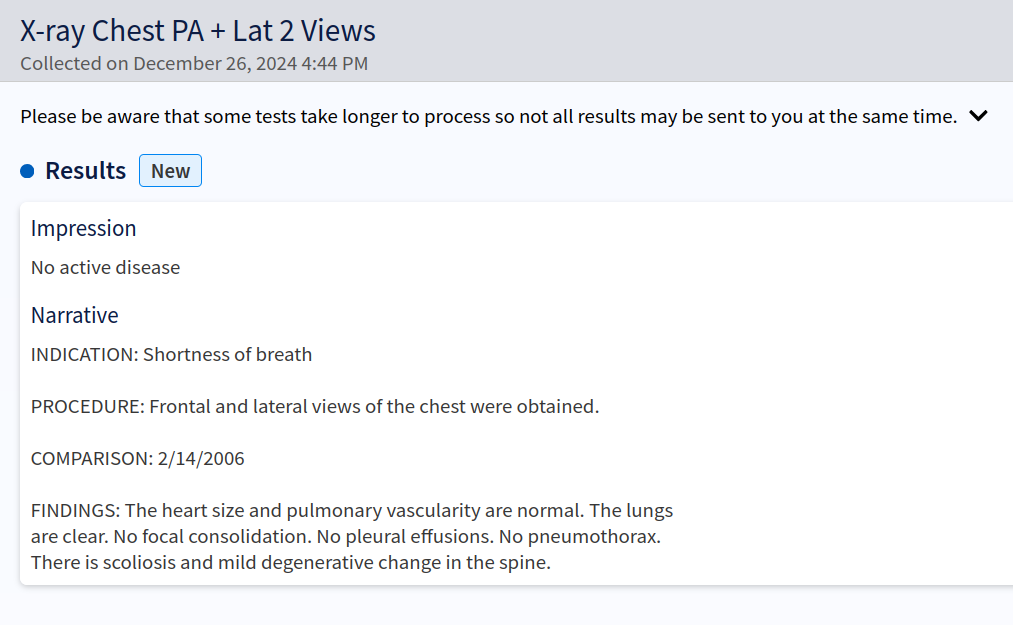
Task: Click the Please be aware notice text
Action: (x=488, y=116)
